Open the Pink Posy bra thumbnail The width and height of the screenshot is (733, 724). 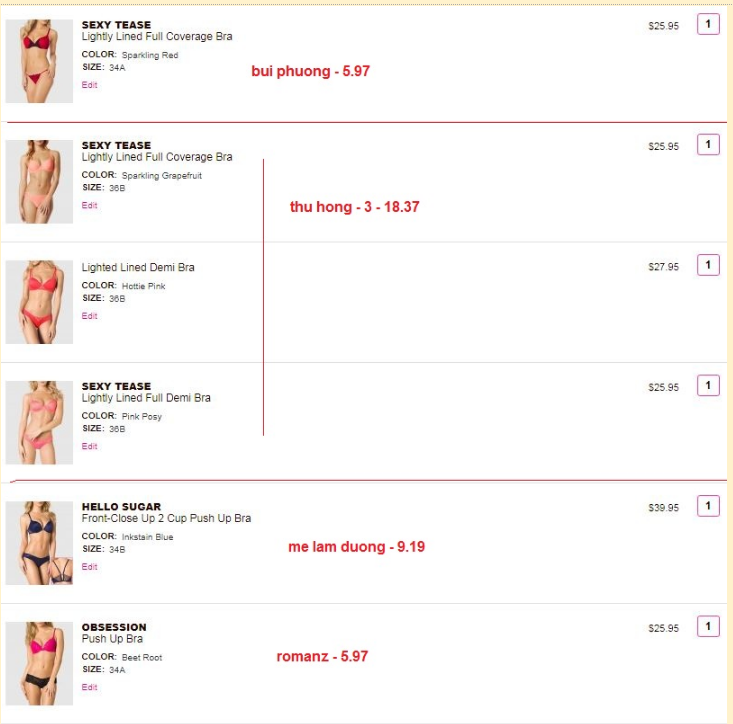(x=39, y=423)
